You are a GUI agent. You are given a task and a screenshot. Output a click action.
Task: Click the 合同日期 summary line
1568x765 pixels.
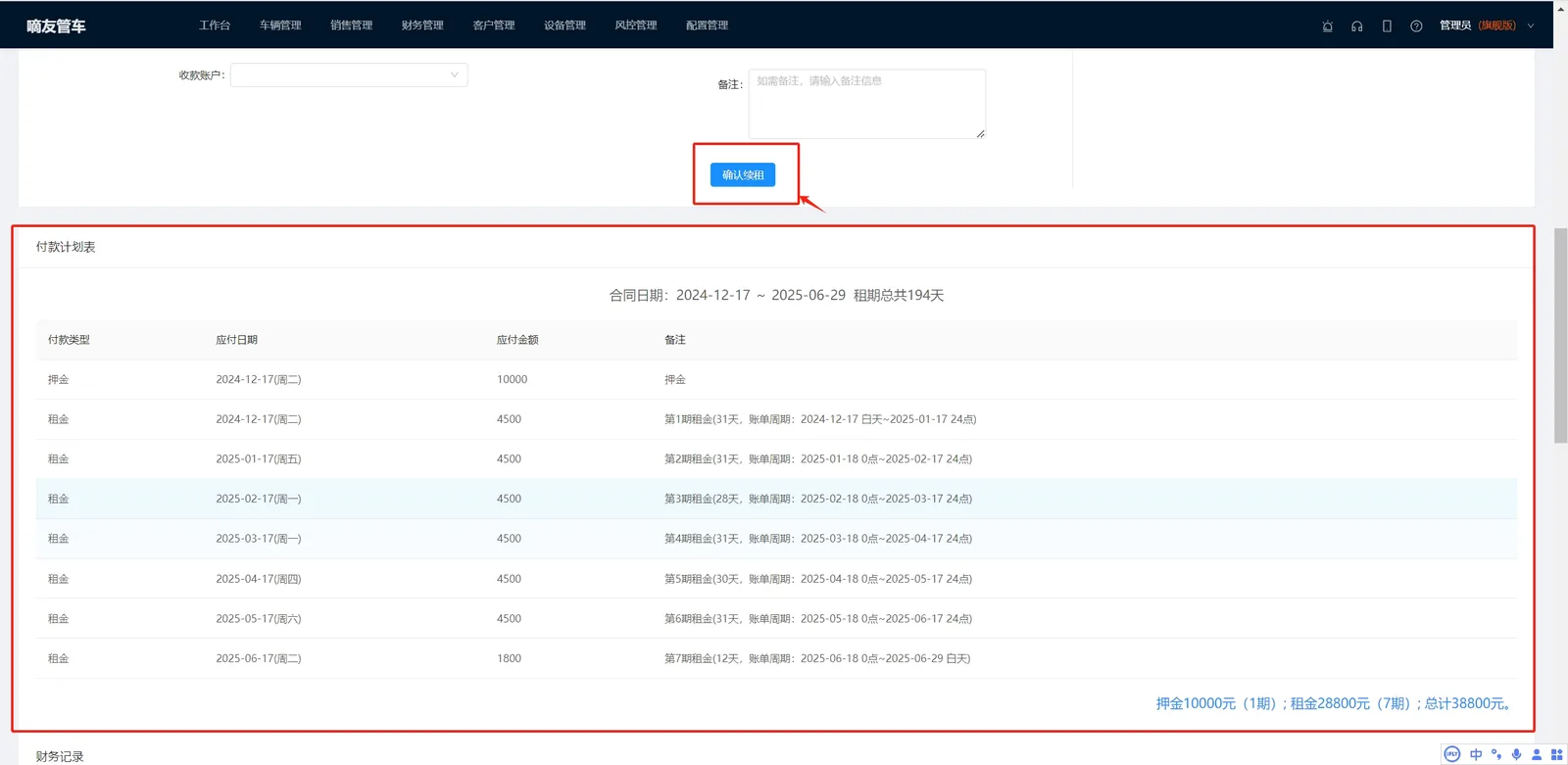click(776, 296)
